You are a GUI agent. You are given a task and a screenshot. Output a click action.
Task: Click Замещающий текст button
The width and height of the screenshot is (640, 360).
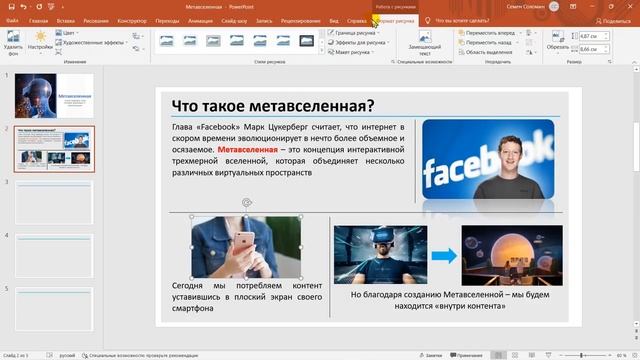[x=424, y=43]
